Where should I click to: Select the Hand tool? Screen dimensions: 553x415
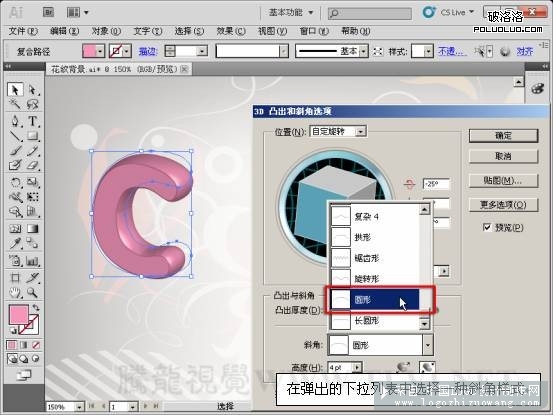[x=15, y=292]
